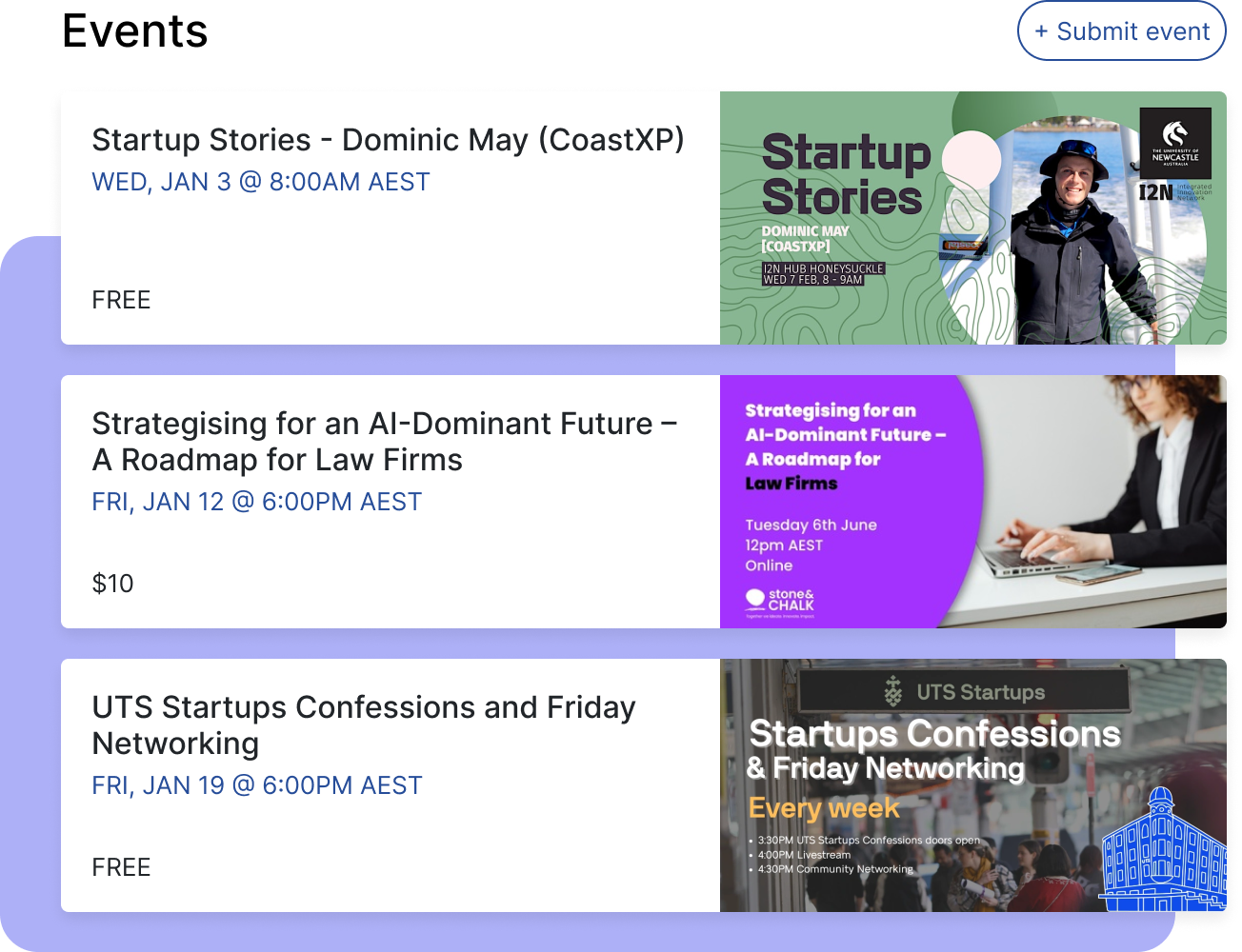Viewport: 1242px width, 952px height.
Task: Click FREE label on UTS Startups card
Action: tap(121, 867)
